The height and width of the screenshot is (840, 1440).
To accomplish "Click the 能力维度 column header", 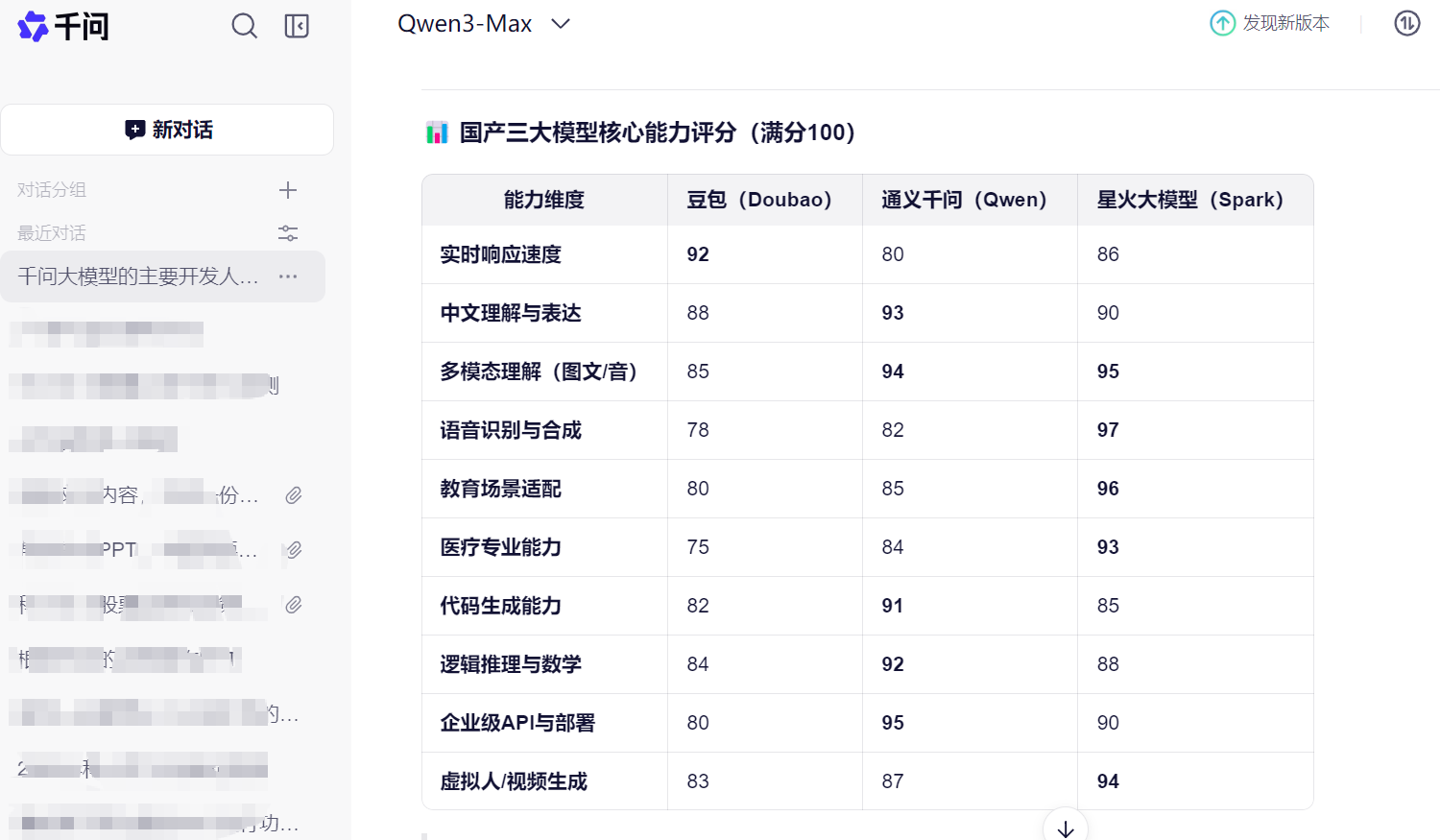I will (544, 200).
